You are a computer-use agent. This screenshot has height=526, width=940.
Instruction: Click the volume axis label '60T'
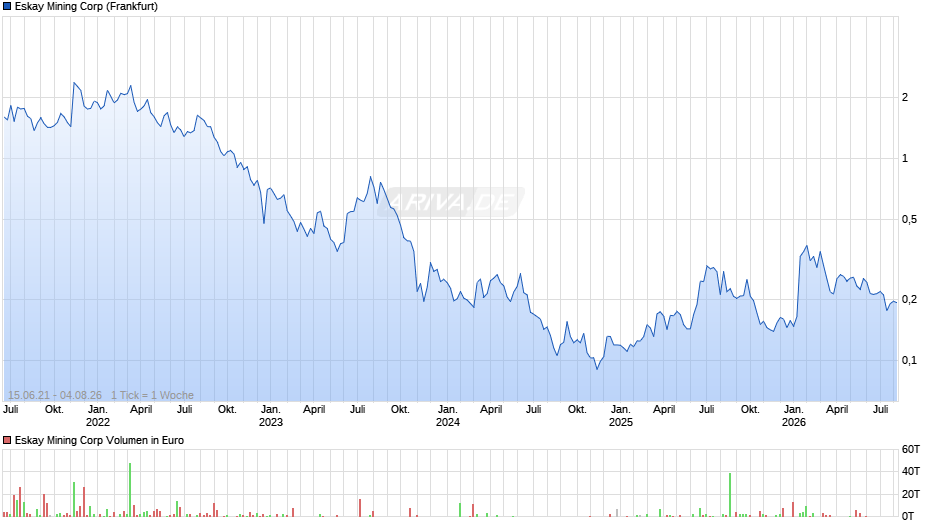[911, 449]
